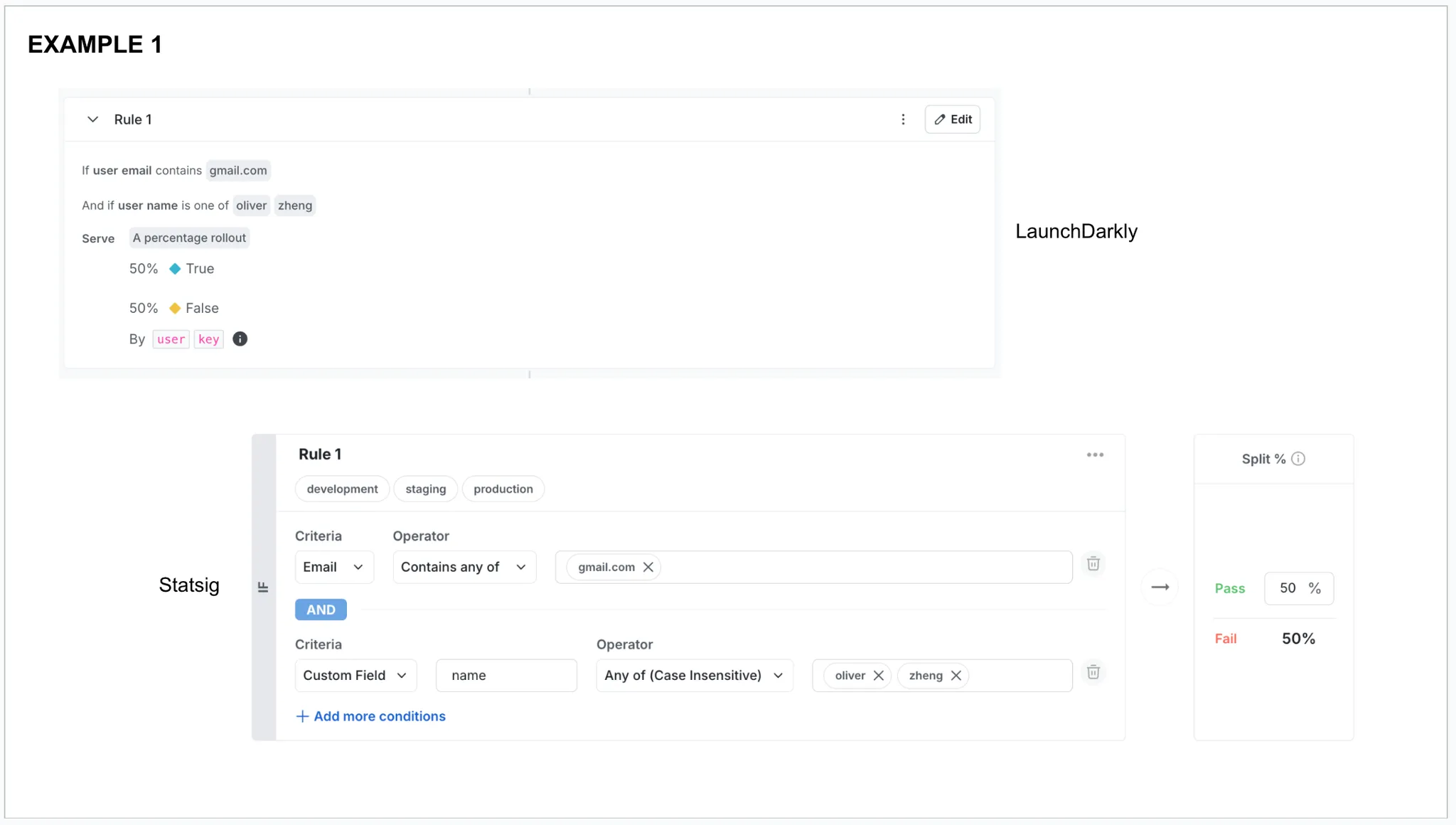
Task: Open the Contains any of operator dropdown
Action: click(463, 567)
